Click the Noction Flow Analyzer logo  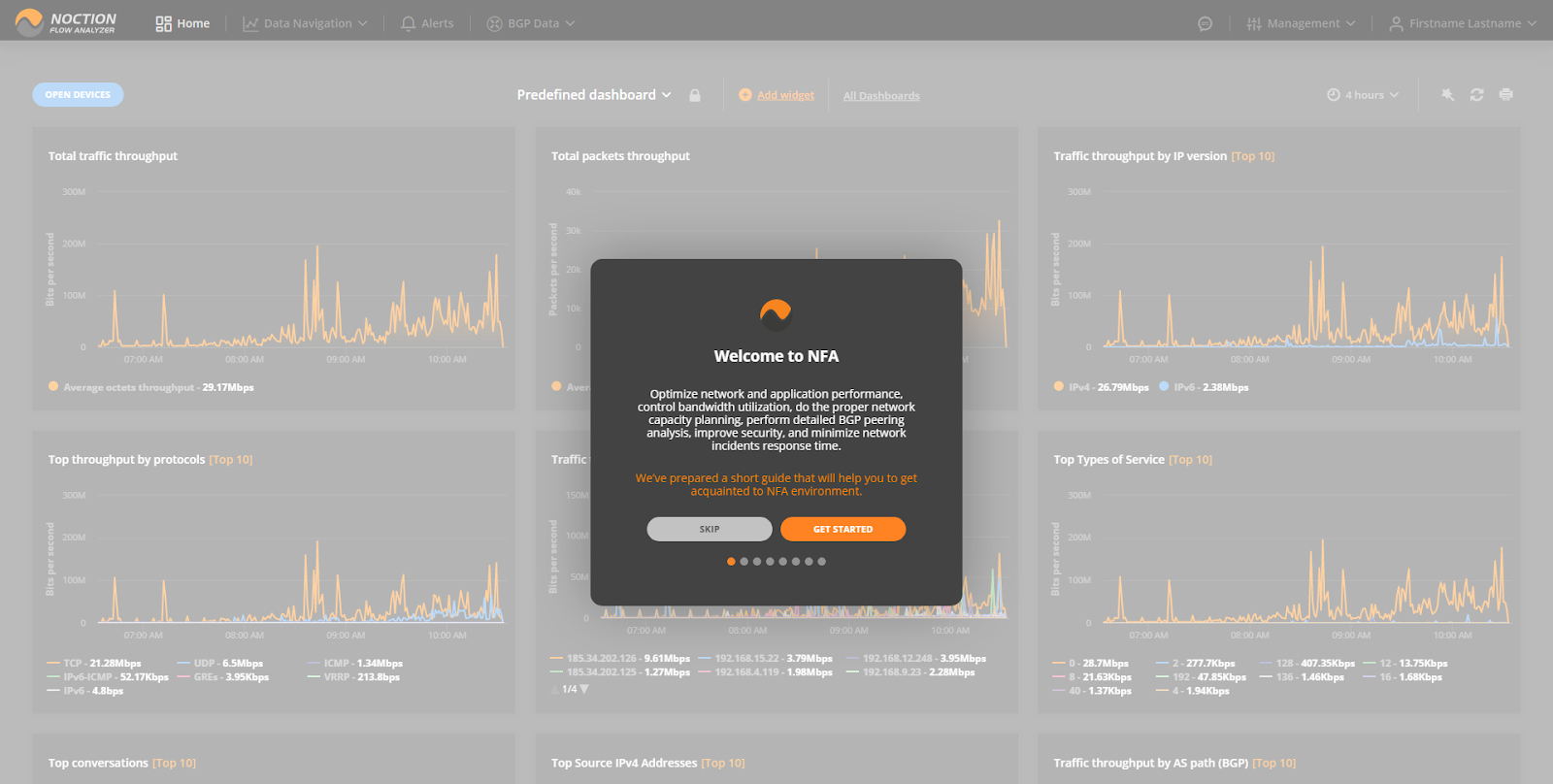pos(65,22)
